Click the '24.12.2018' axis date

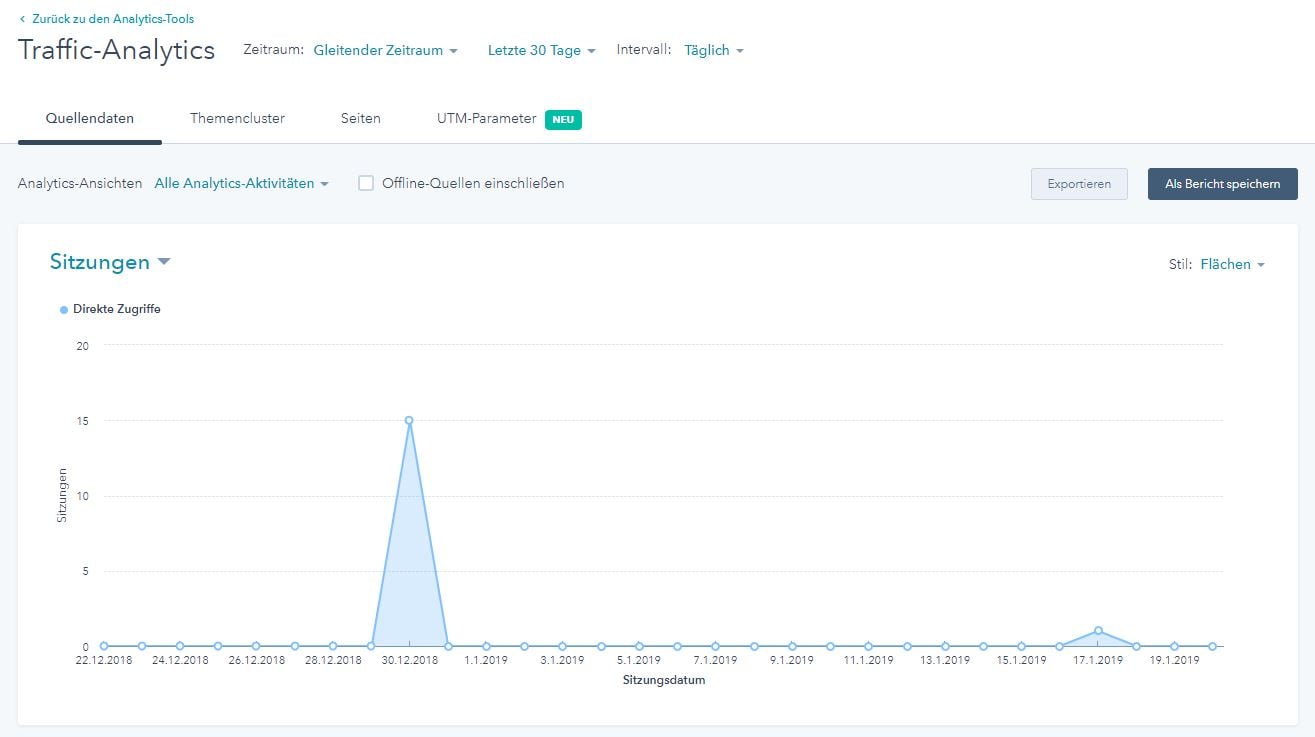pyautogui.click(x=180, y=661)
